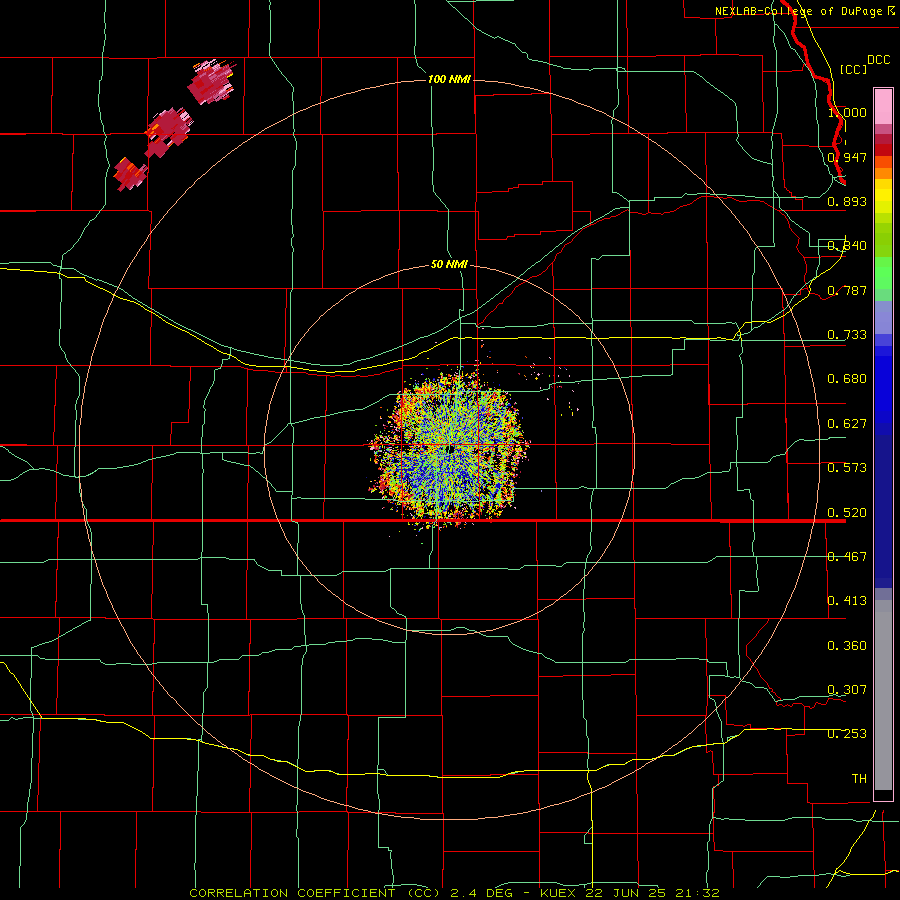
Task: Select the 0.787 legend value
Action: click(847, 290)
